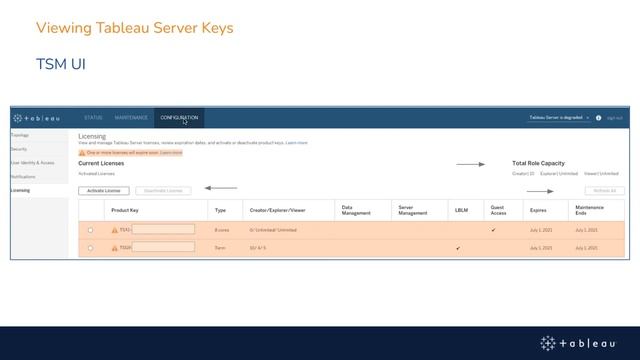Follow Learn more in the expiry warning banner
This screenshot has height=360, width=640.
click(171, 153)
